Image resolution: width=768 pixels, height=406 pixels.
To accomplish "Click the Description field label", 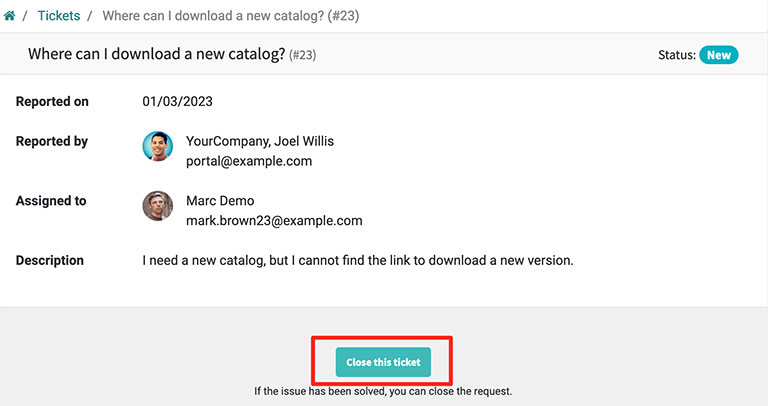I will coord(50,260).
